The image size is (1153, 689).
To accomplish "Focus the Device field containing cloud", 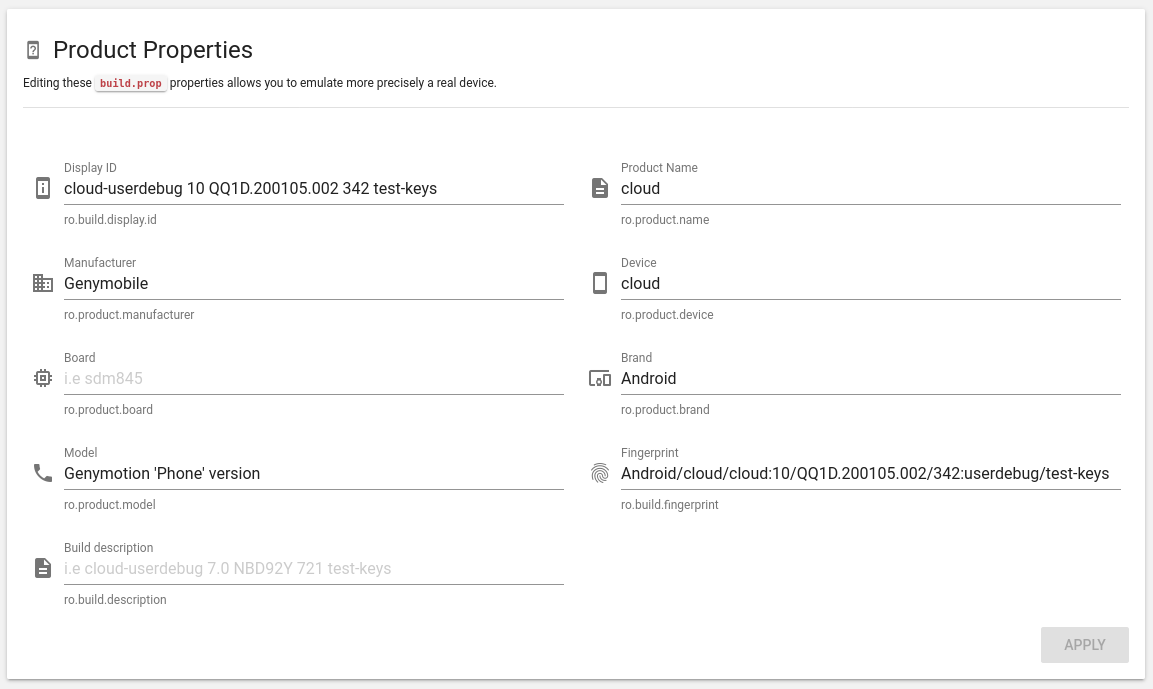I will click(x=870, y=283).
